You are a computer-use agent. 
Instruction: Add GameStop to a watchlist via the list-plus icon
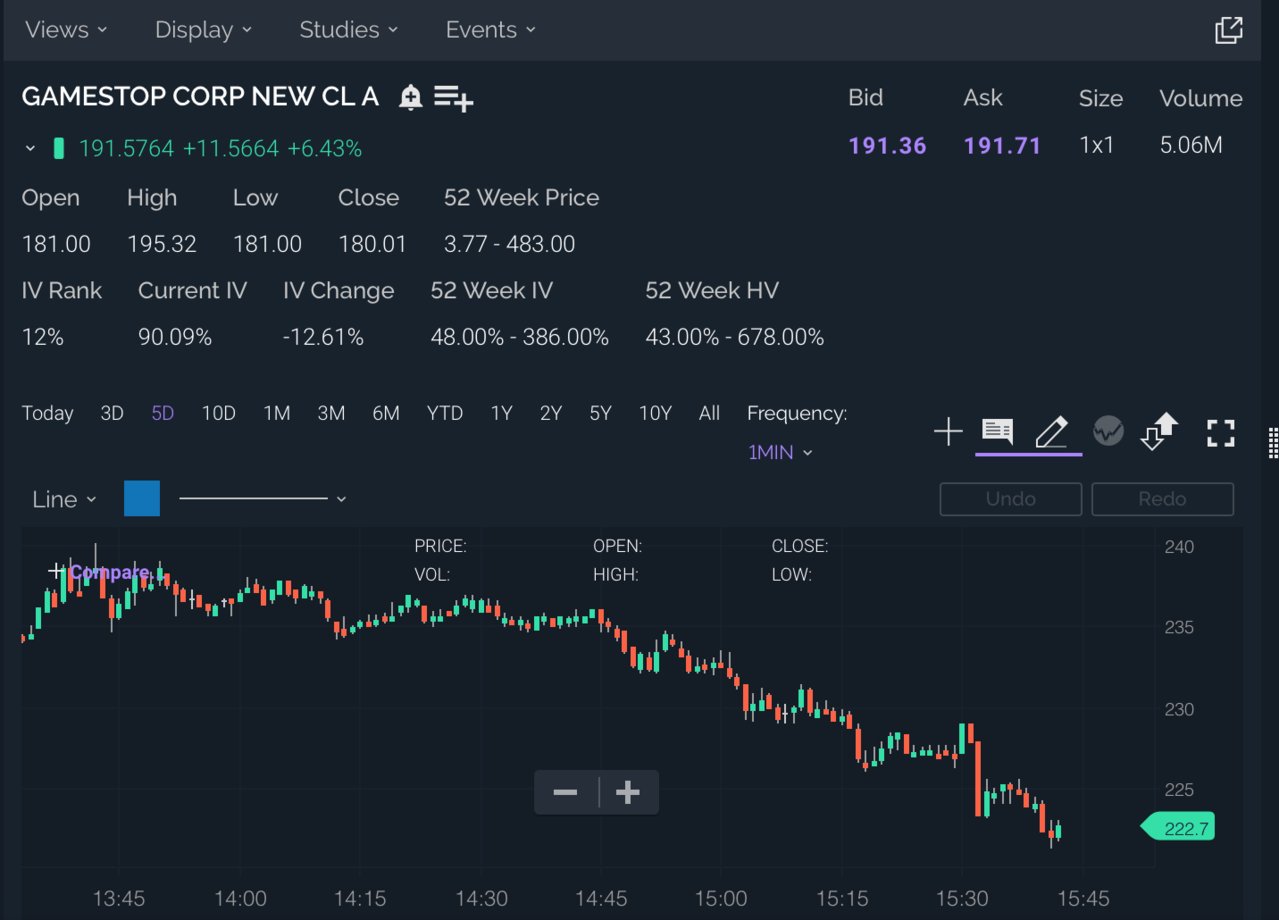453,98
